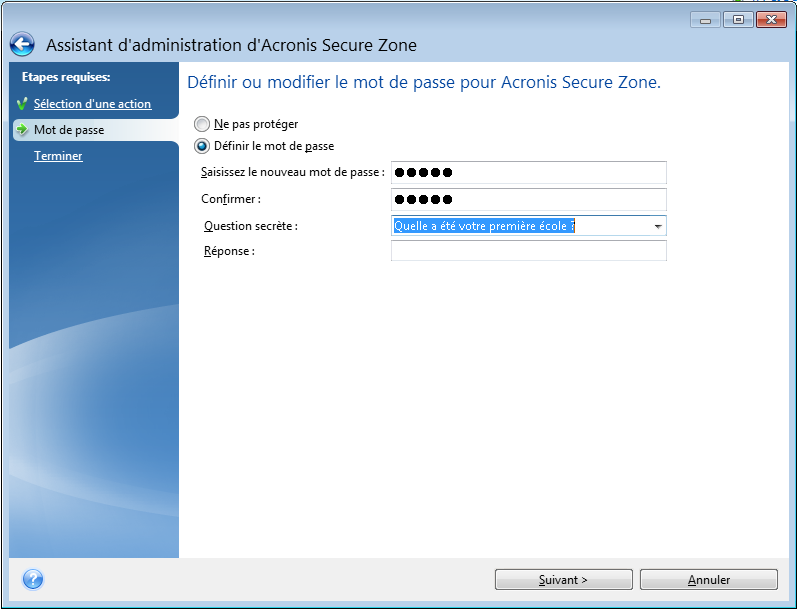This screenshot has height=610, width=797.
Task: Click the back arrow in the title bar
Action: [x=22, y=45]
